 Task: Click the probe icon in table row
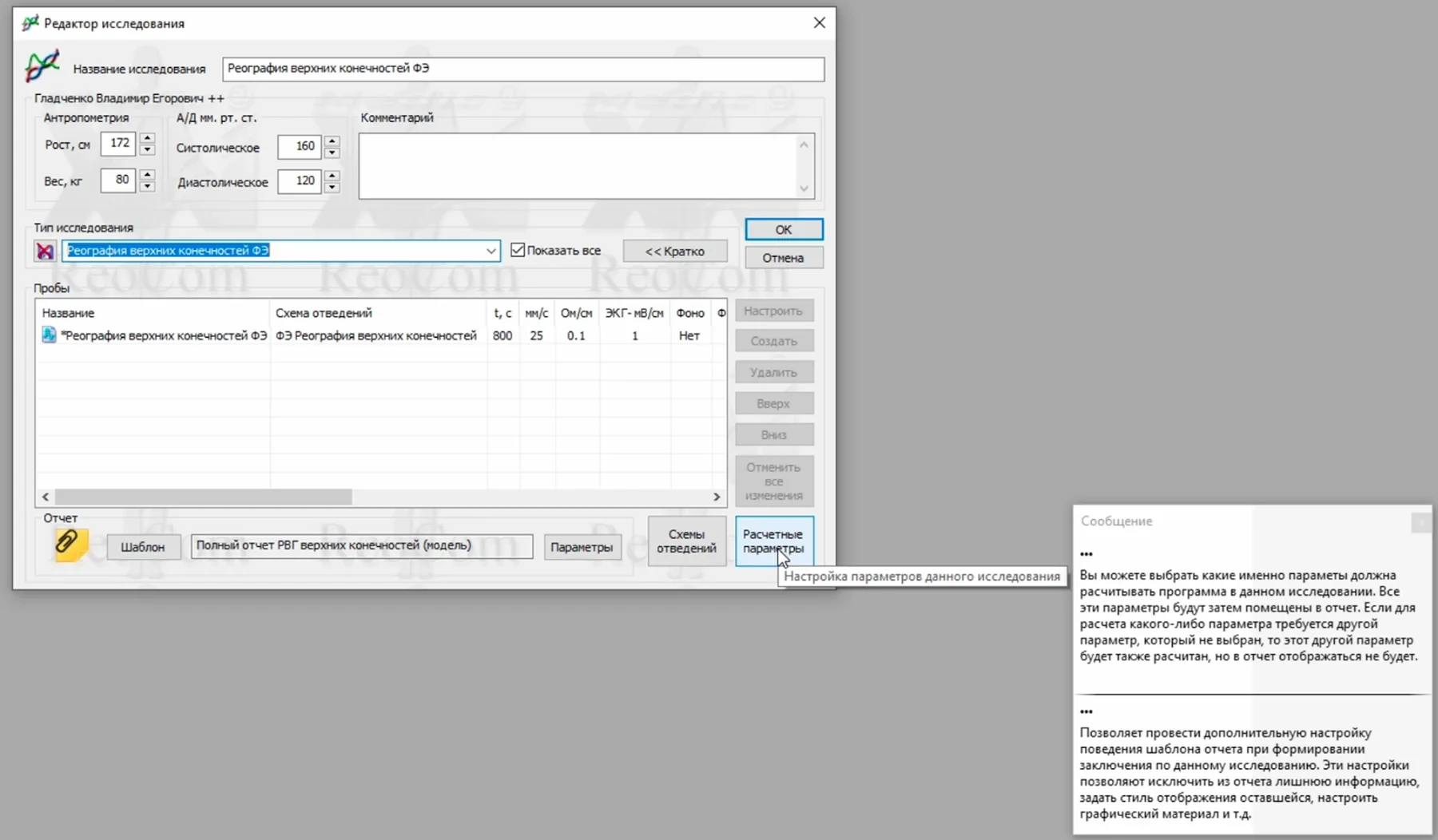pos(49,335)
